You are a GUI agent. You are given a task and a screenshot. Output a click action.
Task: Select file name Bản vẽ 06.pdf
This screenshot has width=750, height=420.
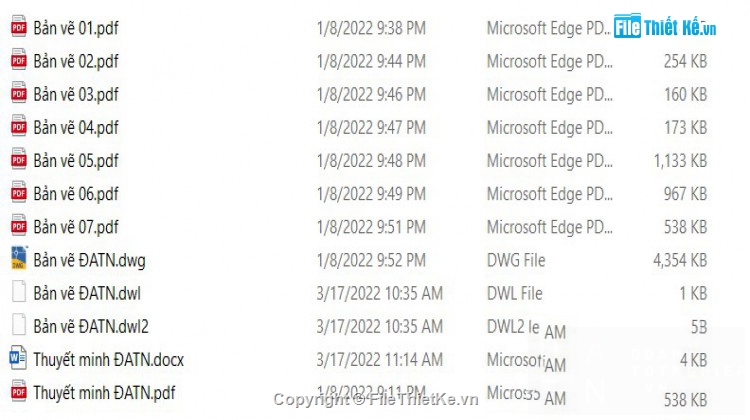[76, 194]
